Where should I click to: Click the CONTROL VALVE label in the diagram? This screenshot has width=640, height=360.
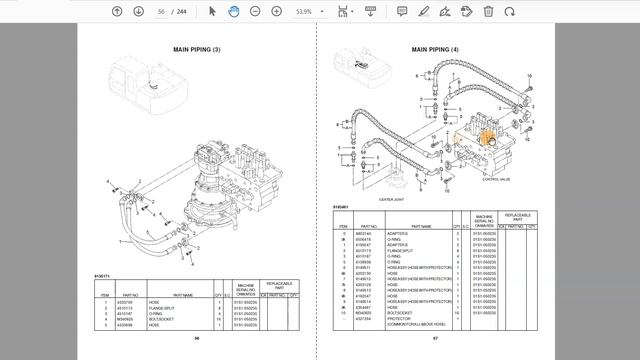coord(496,179)
